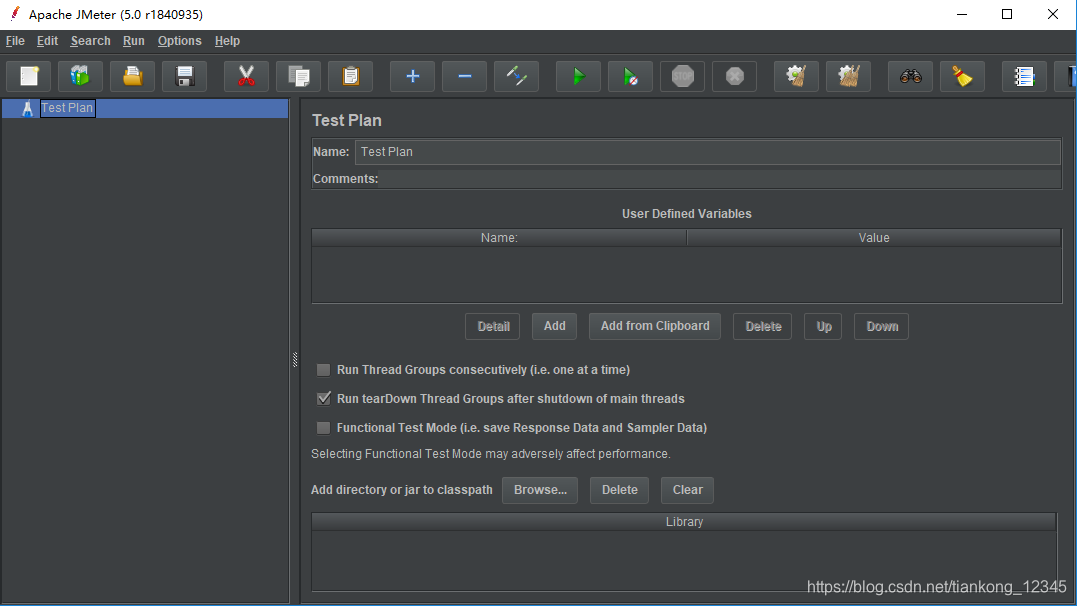Click the Name input field
The height and width of the screenshot is (606, 1077).
click(707, 152)
